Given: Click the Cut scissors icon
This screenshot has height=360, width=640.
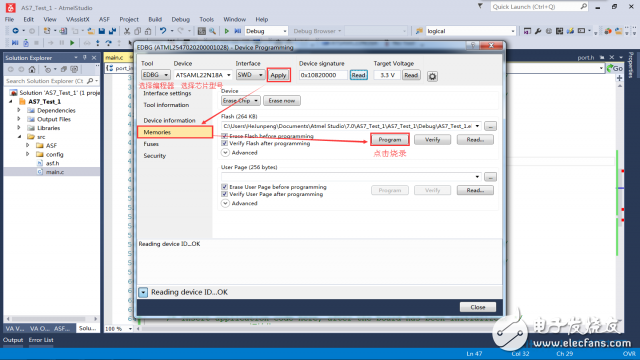Looking at the screenshot, I should click(x=127, y=31).
